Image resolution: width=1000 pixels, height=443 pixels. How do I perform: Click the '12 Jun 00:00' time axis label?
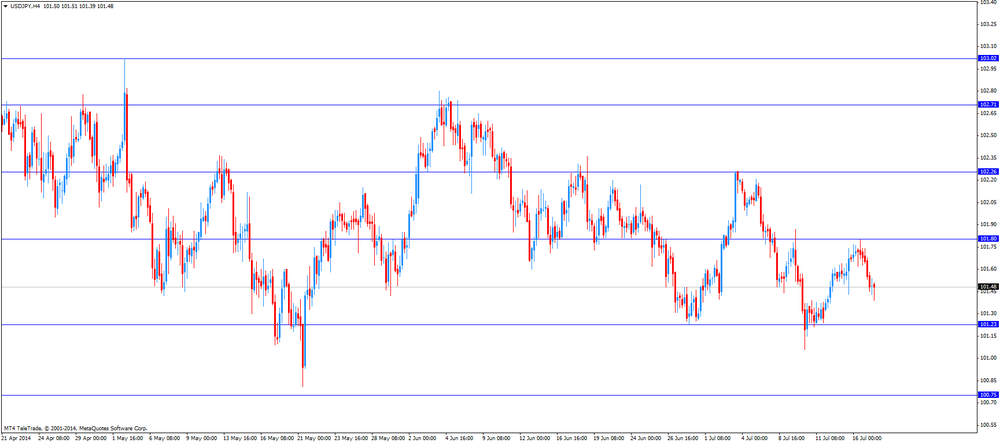(535, 439)
